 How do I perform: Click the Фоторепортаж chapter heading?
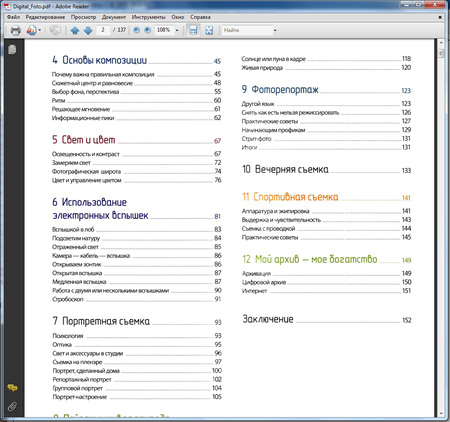(285, 89)
